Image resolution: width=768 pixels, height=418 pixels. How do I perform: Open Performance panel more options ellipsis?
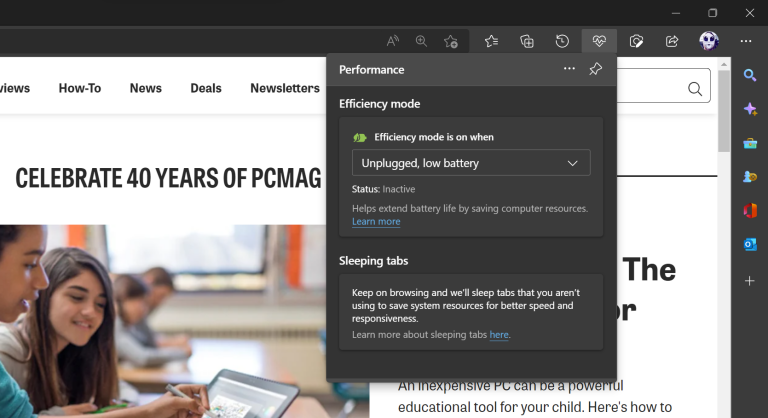click(x=569, y=69)
